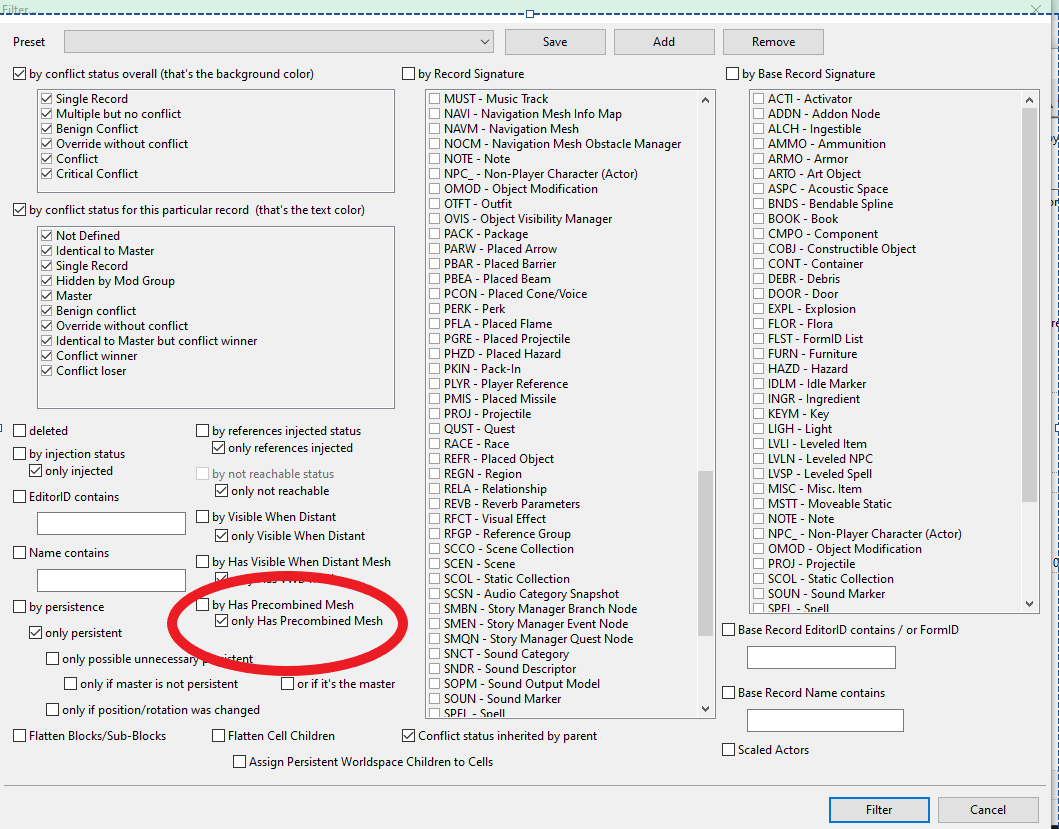Enable by Base Record Signature checkbox
The image size is (1059, 829).
(732, 74)
